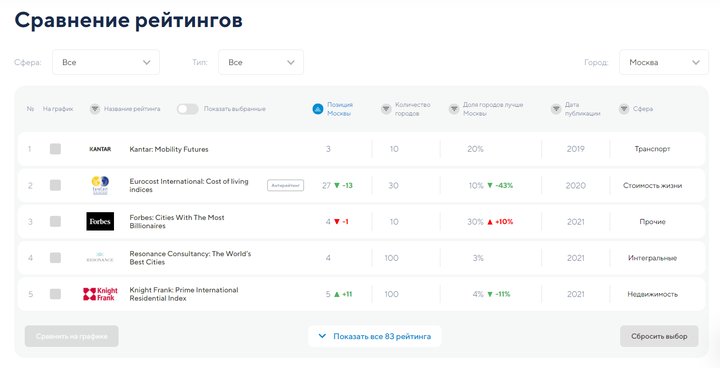Open the Тип dropdown
Image resolution: width=720 pixels, height=368 pixels.
pos(261,62)
